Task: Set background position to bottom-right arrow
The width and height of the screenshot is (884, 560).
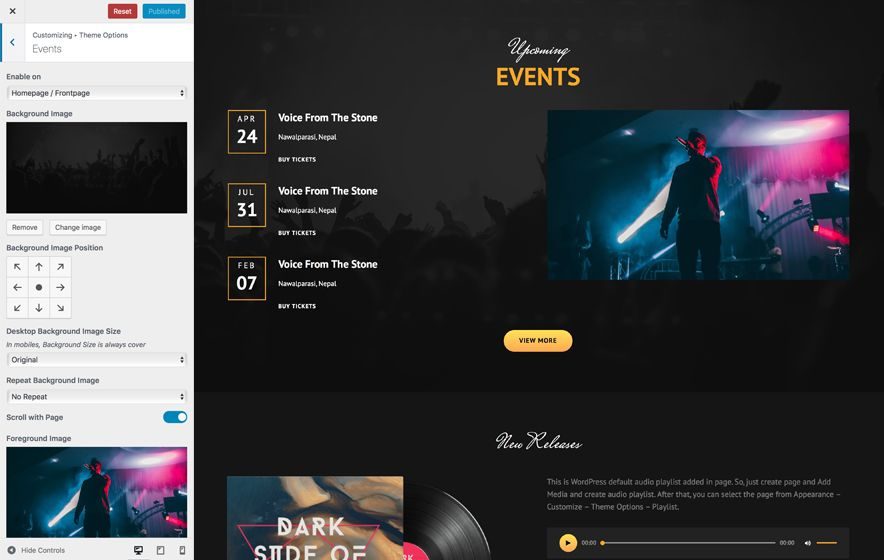Action: click(60, 308)
